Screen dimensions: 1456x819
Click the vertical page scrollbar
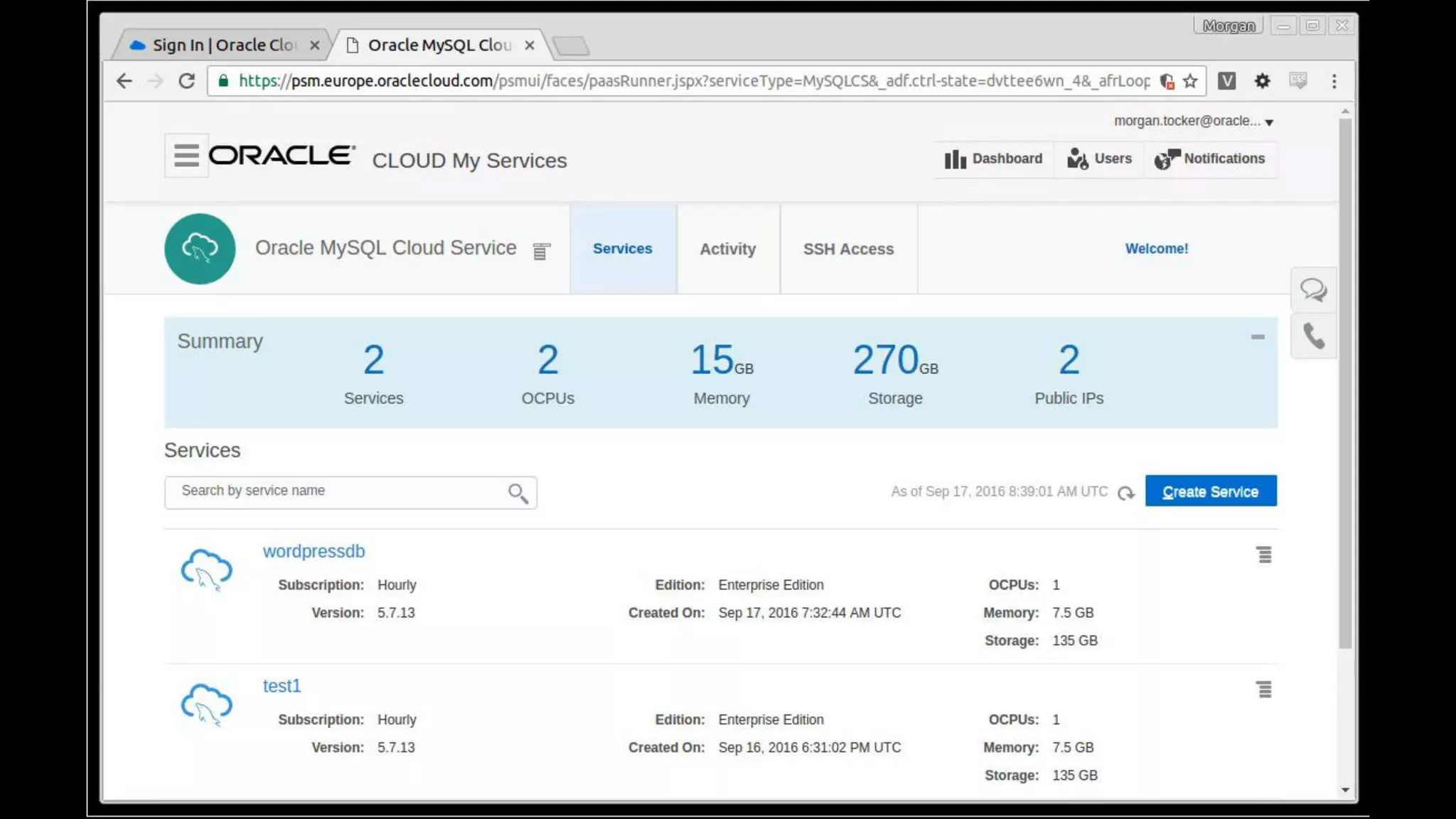coord(1344,384)
